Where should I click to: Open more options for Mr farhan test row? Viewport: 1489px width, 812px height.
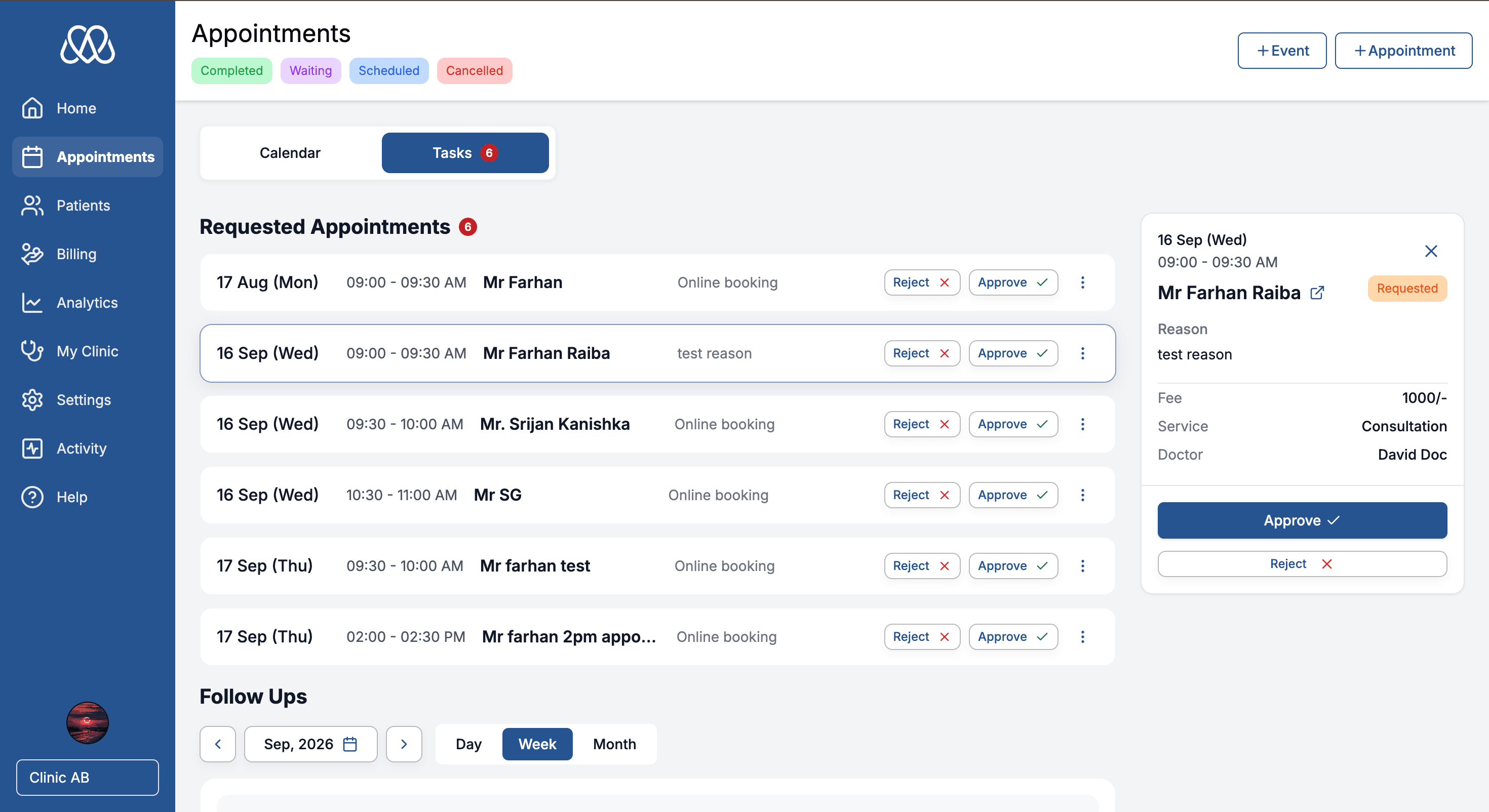pyautogui.click(x=1083, y=565)
